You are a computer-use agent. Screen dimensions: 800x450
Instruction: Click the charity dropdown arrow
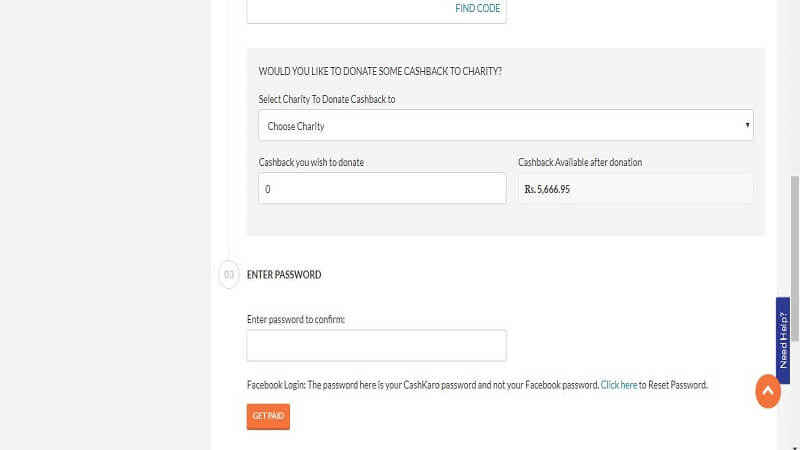pyautogui.click(x=747, y=125)
